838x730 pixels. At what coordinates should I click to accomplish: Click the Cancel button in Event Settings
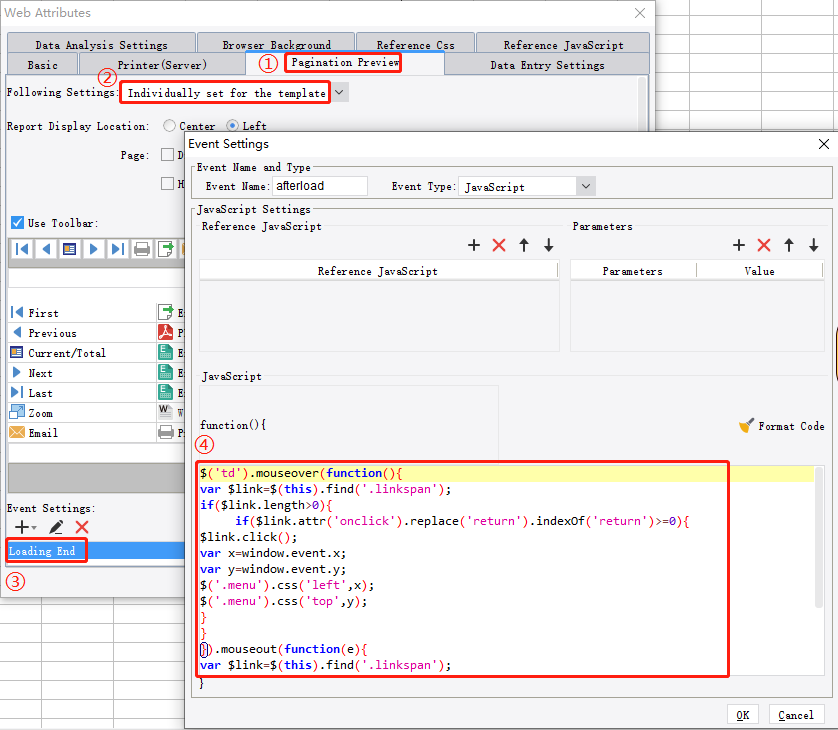796,714
